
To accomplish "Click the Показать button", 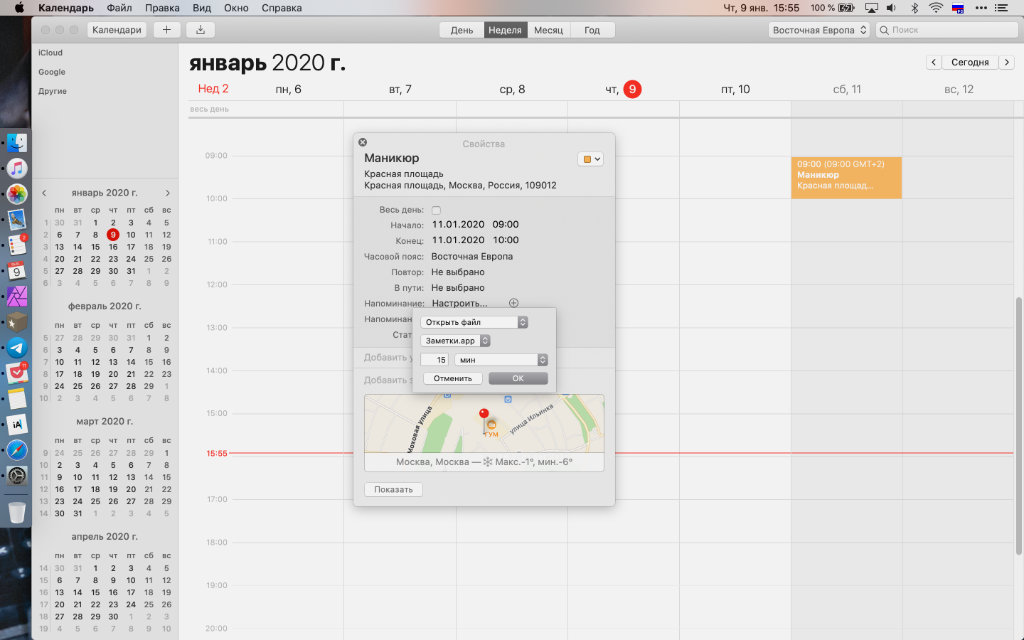I will click(393, 489).
